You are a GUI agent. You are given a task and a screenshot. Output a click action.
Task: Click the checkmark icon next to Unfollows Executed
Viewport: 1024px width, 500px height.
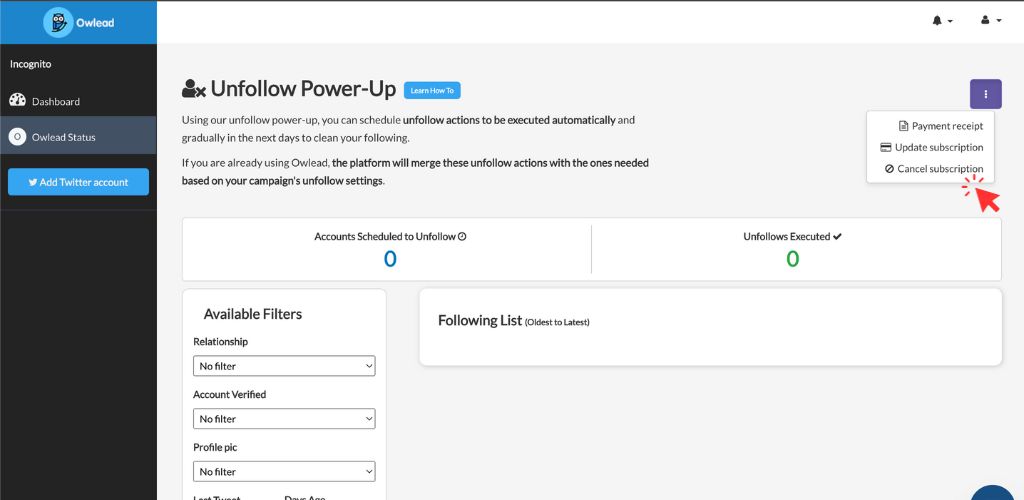(x=837, y=236)
